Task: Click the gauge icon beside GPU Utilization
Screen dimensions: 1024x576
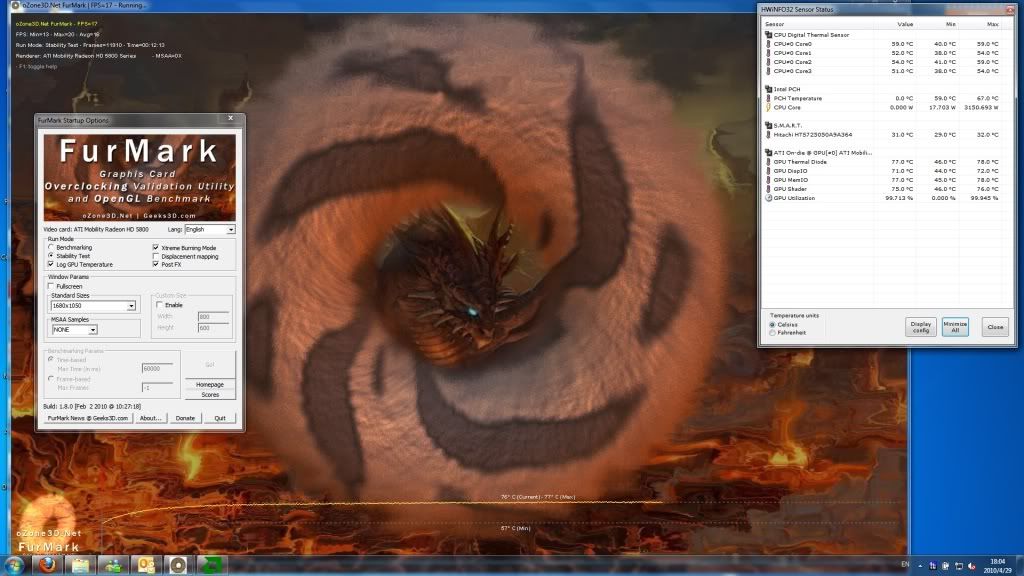Action: pos(768,198)
